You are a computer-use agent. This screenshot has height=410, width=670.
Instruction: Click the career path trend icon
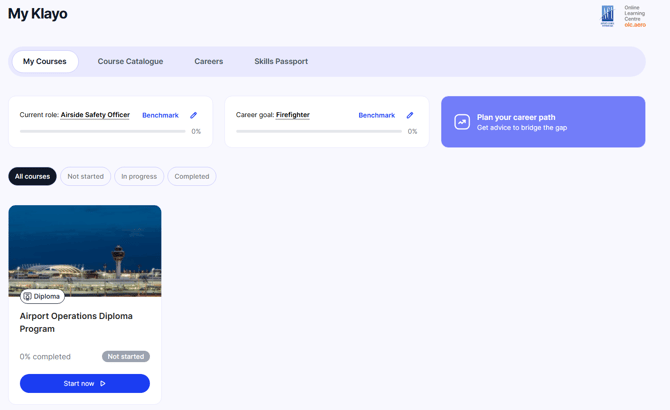(462, 122)
